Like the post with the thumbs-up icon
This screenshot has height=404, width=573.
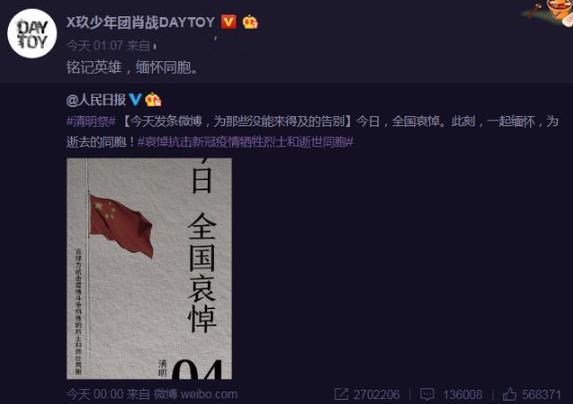tap(509, 395)
